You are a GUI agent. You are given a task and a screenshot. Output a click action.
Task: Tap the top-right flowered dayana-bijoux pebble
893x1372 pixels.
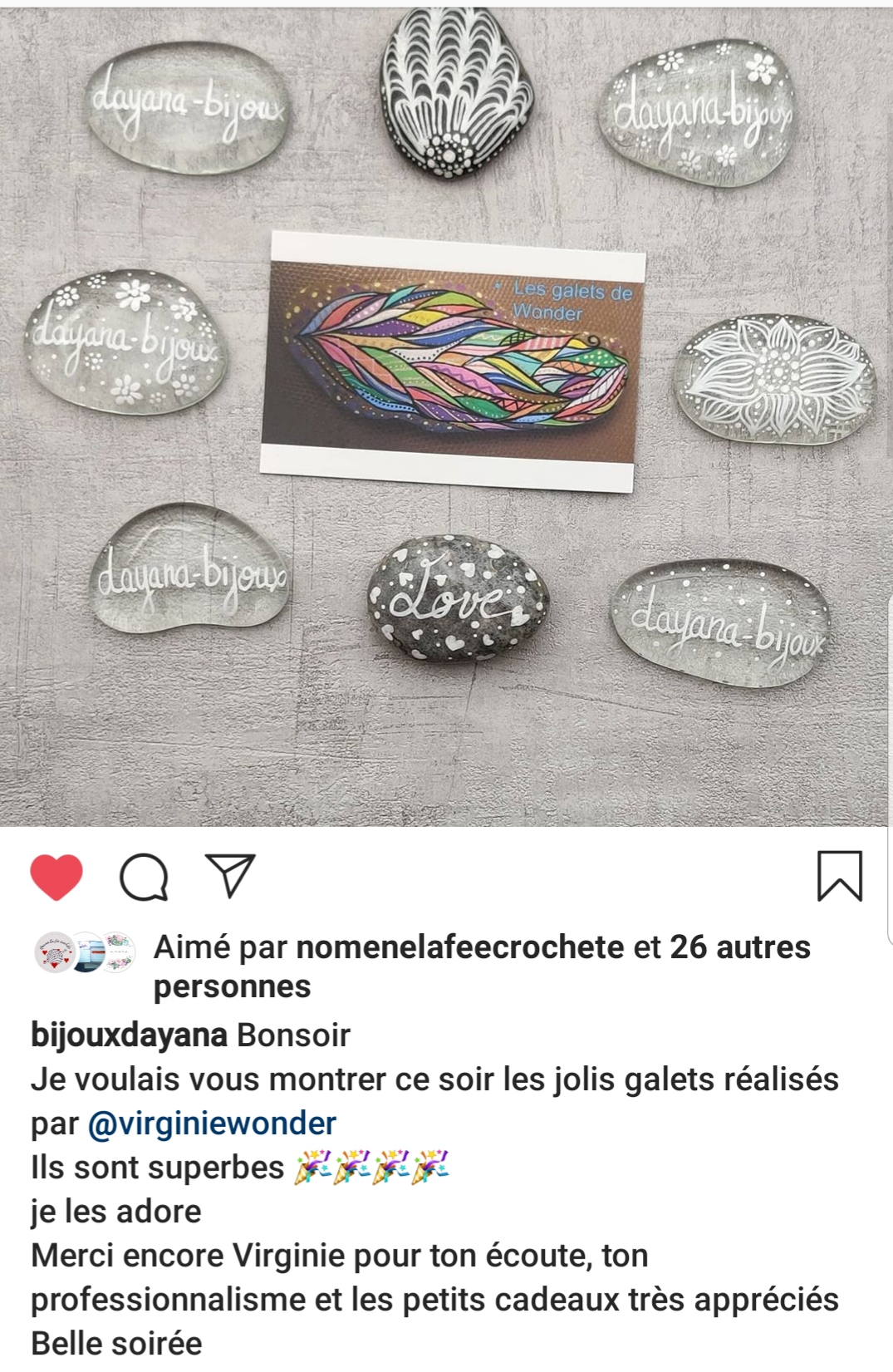[697, 111]
